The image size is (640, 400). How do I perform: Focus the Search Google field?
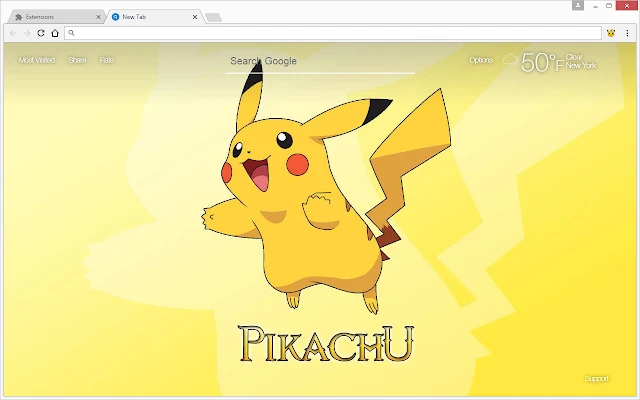(320, 61)
